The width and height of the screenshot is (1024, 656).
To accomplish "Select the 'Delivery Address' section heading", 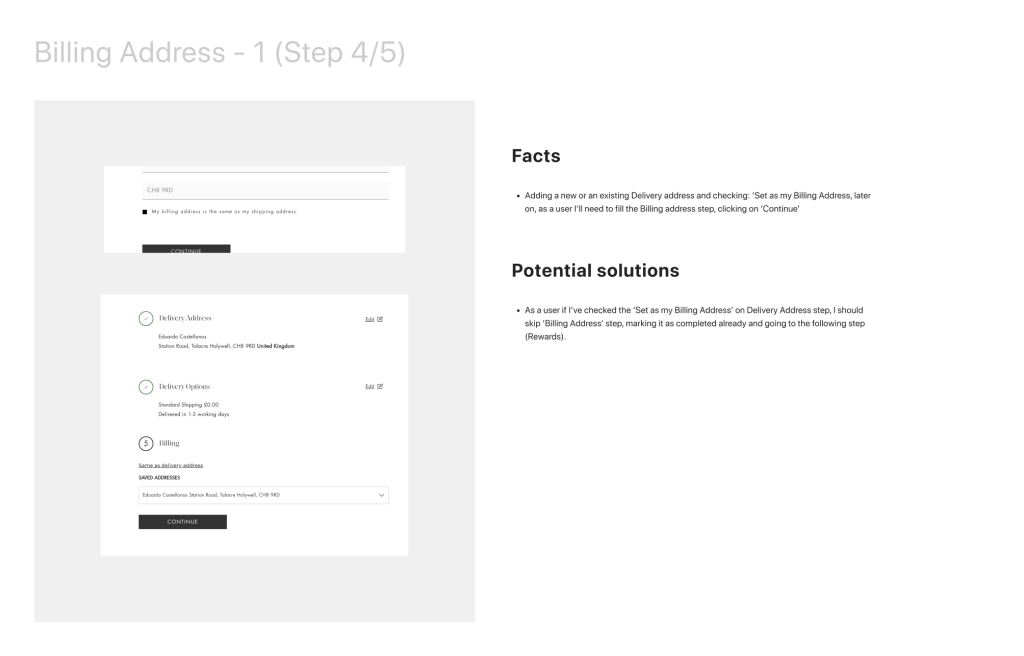I will tap(185, 318).
